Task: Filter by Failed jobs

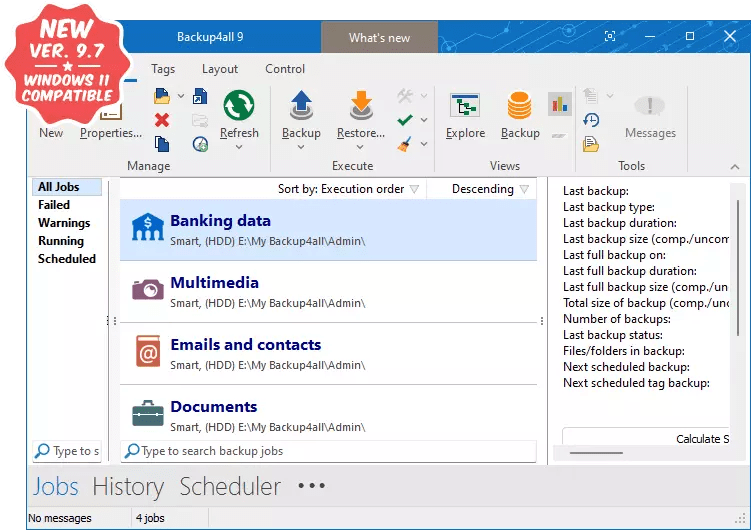Action: (54, 205)
